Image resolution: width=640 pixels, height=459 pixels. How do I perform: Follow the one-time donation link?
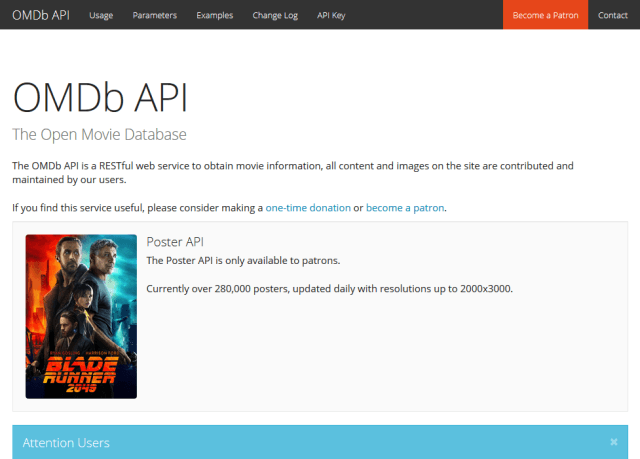coord(308,208)
